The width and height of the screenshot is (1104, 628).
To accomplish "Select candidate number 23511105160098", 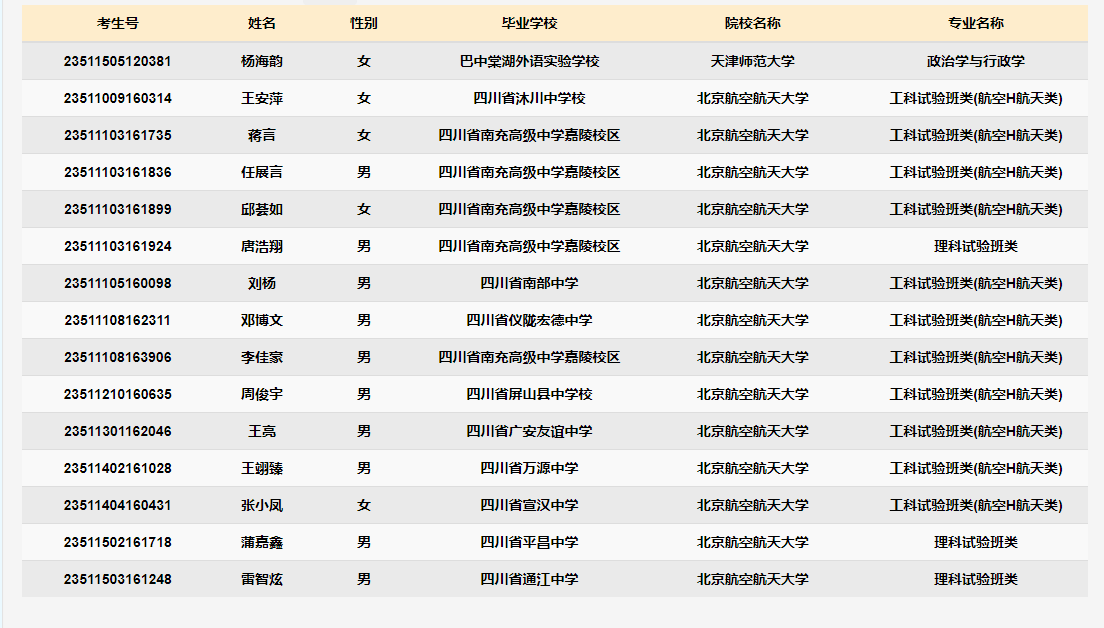I will (118, 283).
